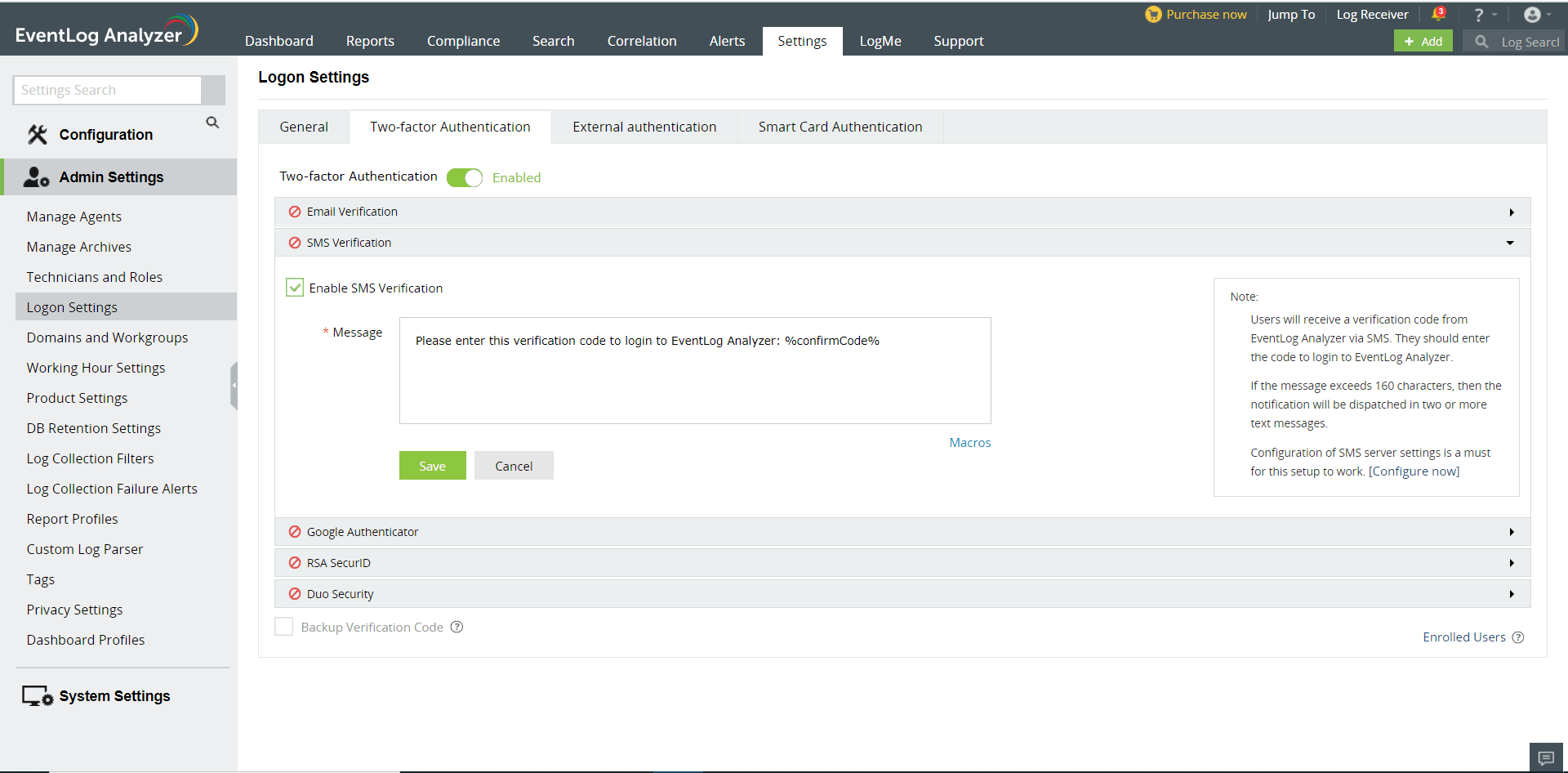Click the Settings Search input field

(108, 90)
